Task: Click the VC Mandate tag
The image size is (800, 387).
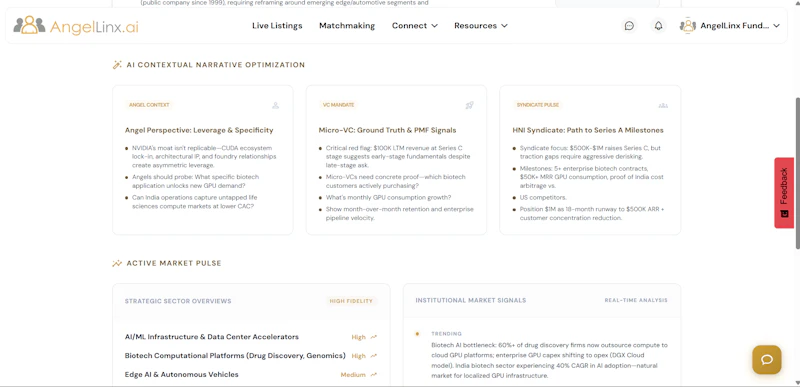Action: 338,105
